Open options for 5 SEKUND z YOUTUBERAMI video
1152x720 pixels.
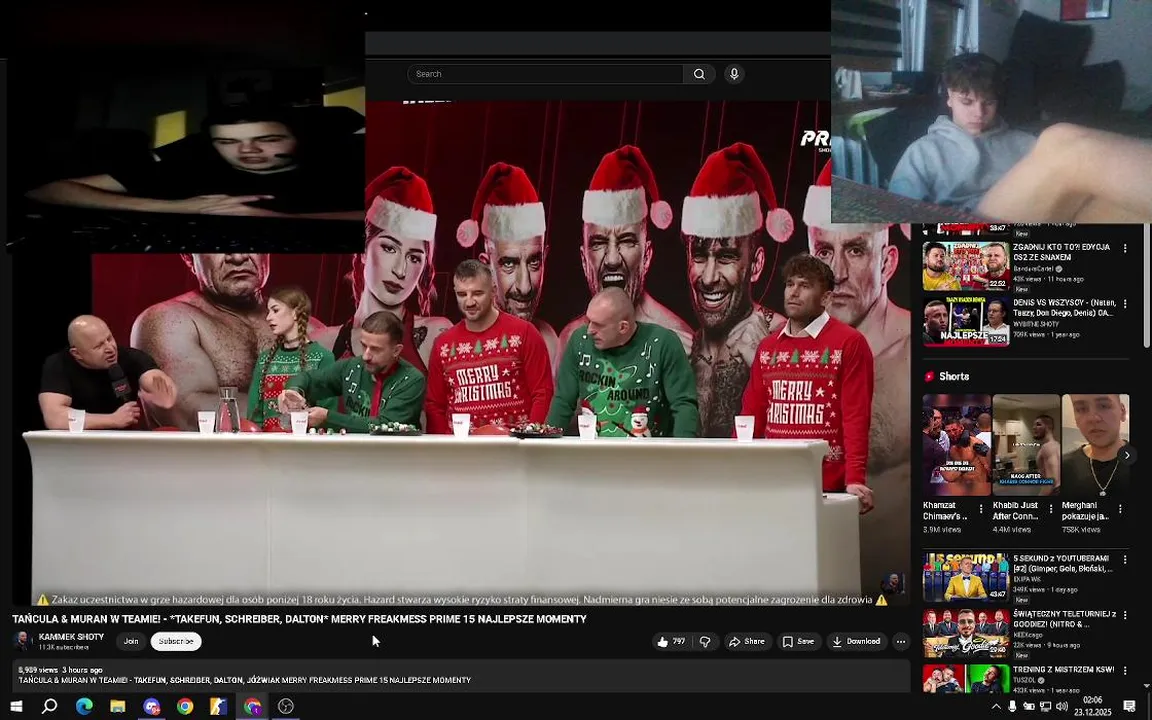point(1125,560)
